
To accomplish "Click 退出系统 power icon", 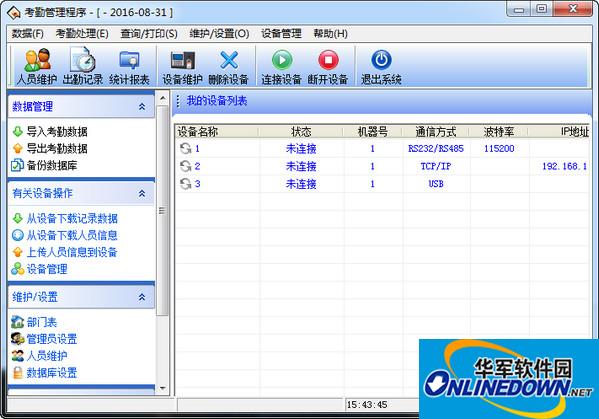I will [x=381, y=60].
